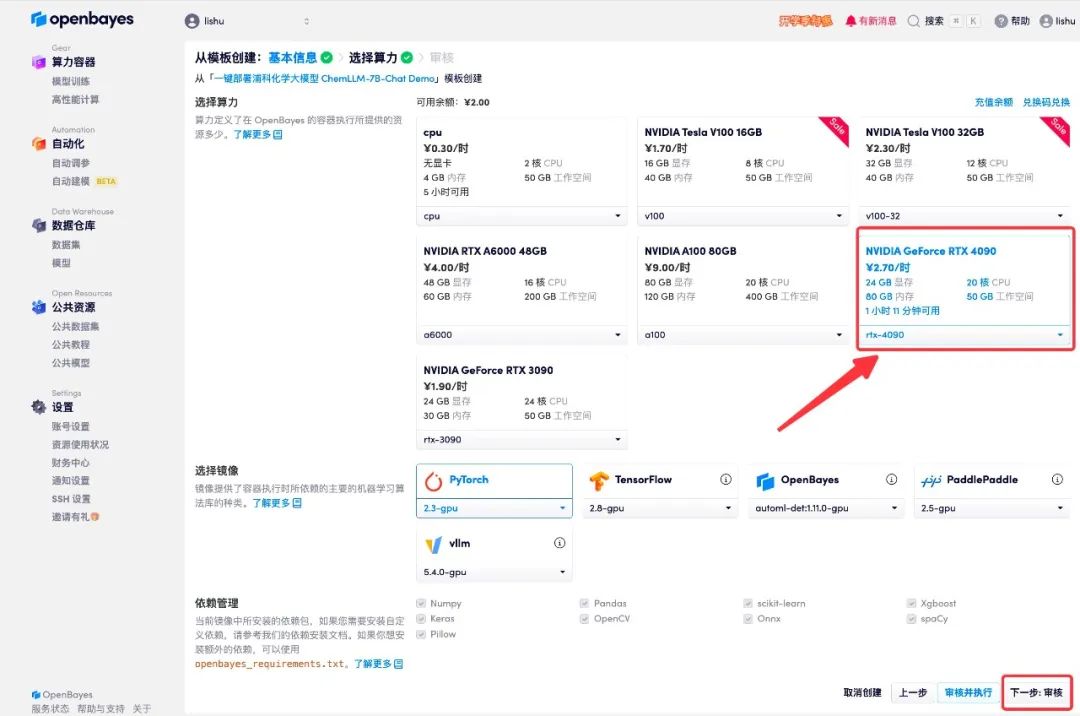Click the 上一步 button
Screen dimensions: 1080x716
(x=913, y=693)
